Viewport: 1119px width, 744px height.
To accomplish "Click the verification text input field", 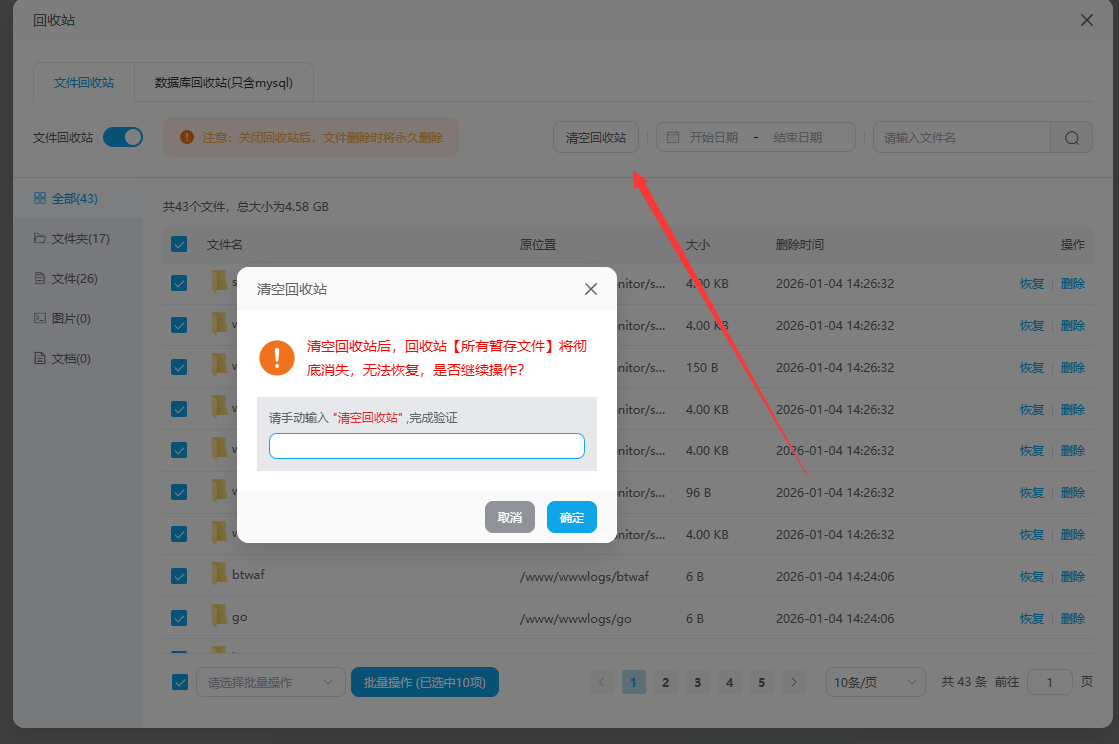I will [x=427, y=446].
